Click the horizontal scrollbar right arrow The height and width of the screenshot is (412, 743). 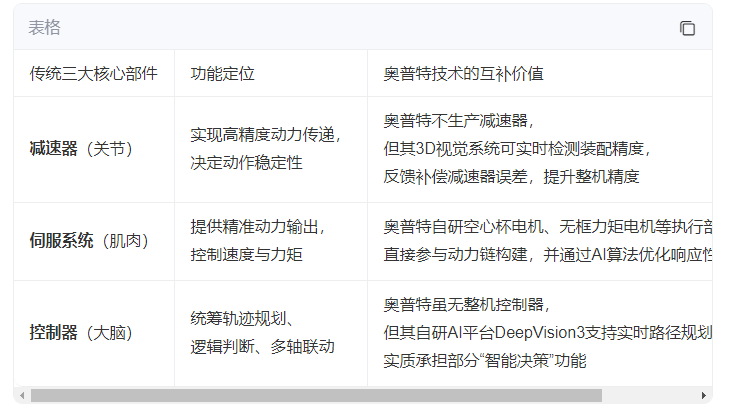coord(704,395)
